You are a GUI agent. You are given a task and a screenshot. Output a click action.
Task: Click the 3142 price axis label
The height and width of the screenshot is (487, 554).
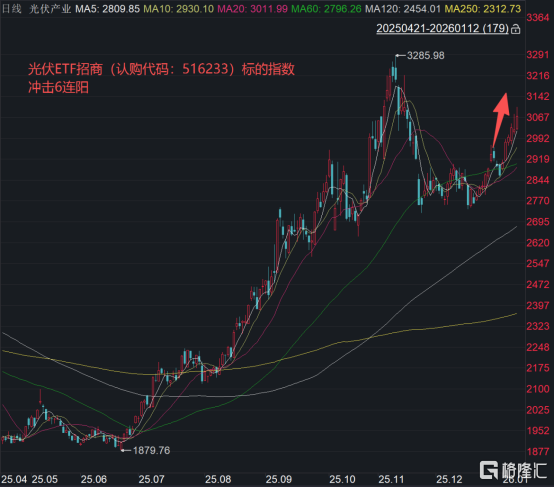[x=538, y=96]
